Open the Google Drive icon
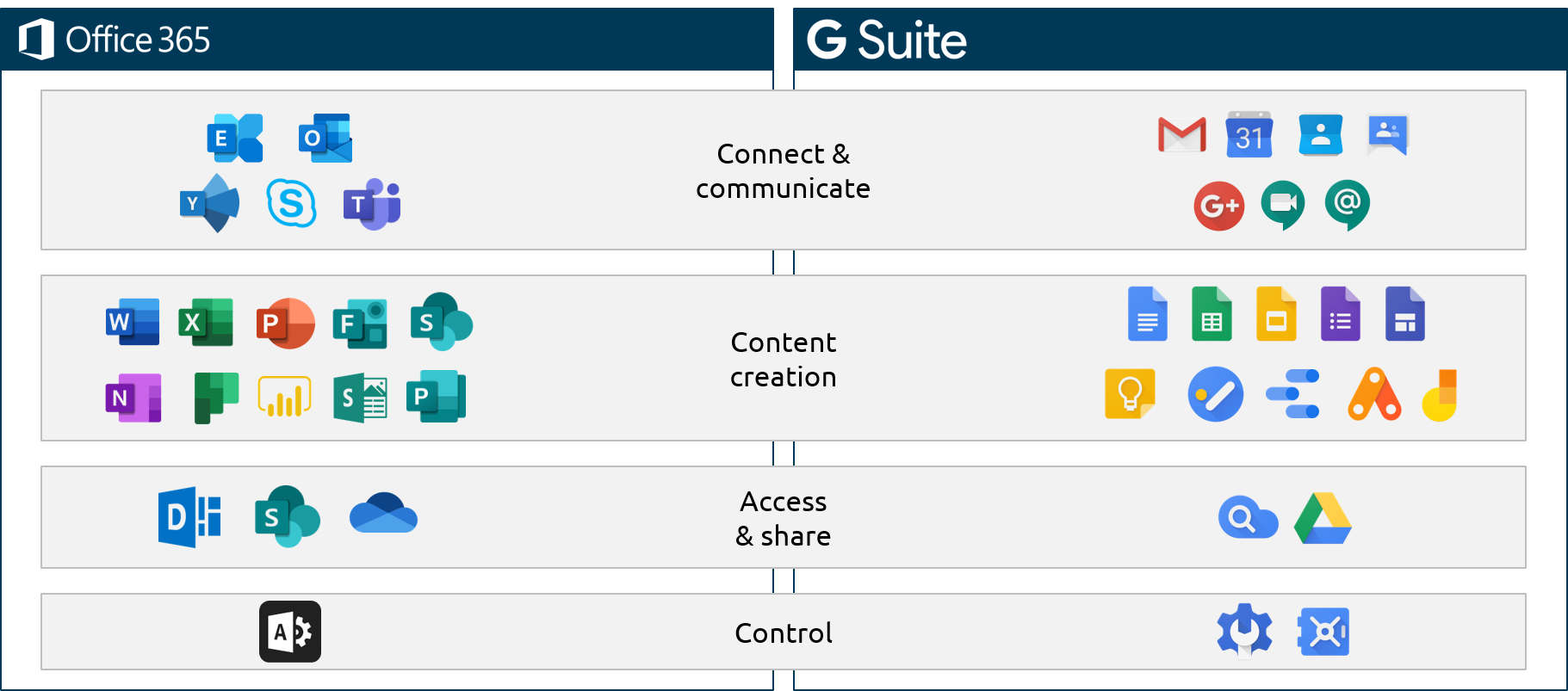Viewport: 1568px width, 691px height. [1323, 519]
